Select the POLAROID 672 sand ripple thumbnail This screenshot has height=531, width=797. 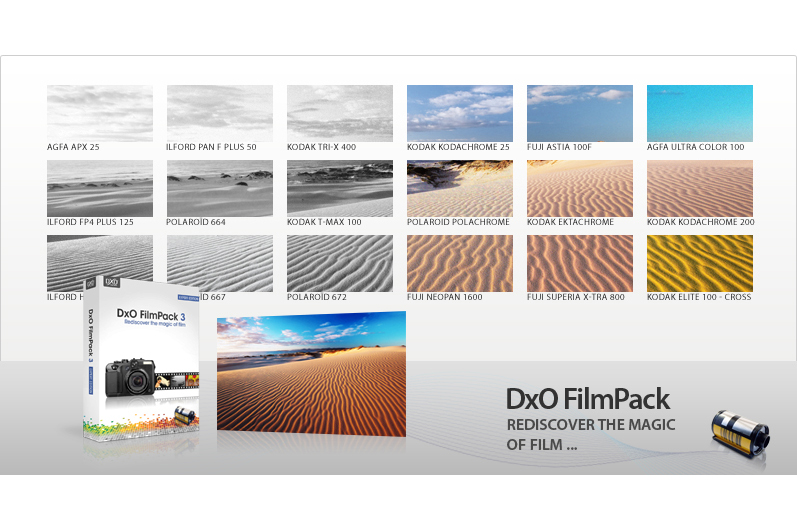click(x=340, y=263)
